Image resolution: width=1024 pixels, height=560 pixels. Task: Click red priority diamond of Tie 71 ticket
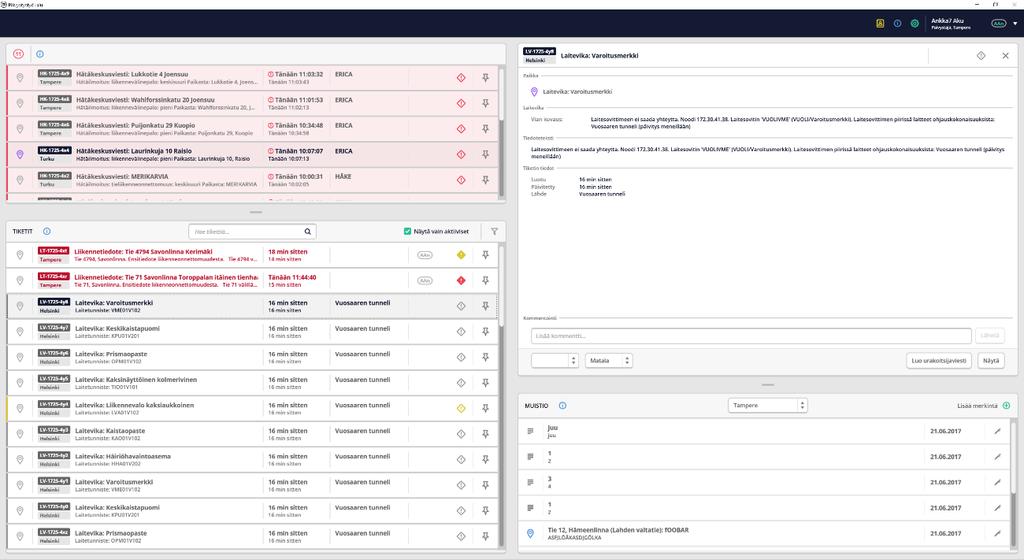coord(461,280)
